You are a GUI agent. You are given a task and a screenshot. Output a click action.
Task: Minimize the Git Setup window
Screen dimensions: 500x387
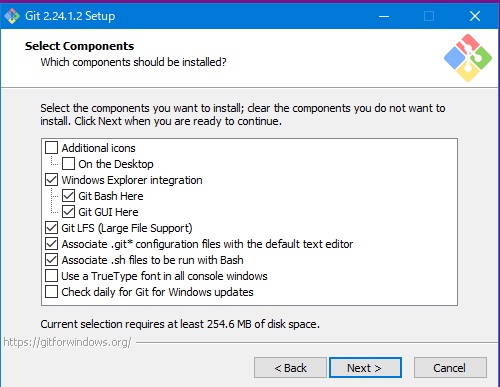pyautogui.click(x=384, y=16)
